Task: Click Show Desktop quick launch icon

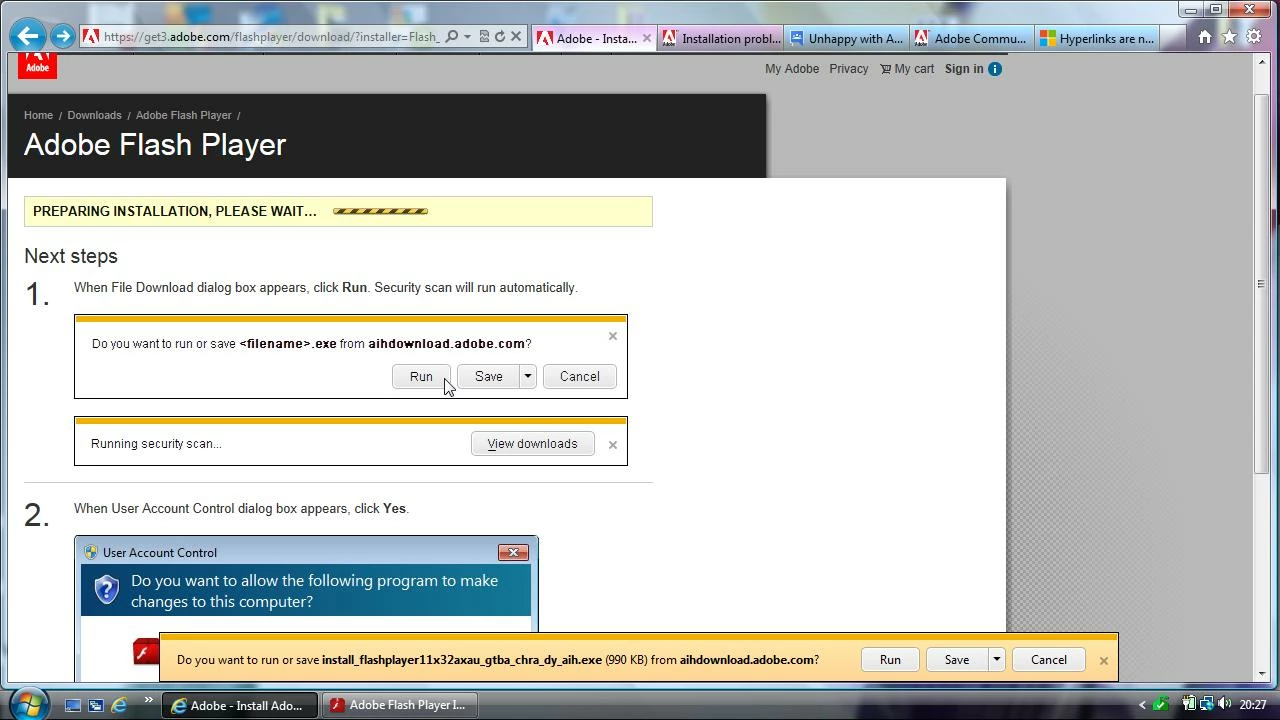Action: (x=73, y=705)
